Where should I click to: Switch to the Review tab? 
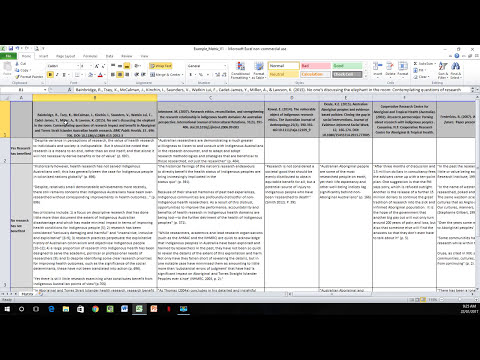[x=126, y=56]
